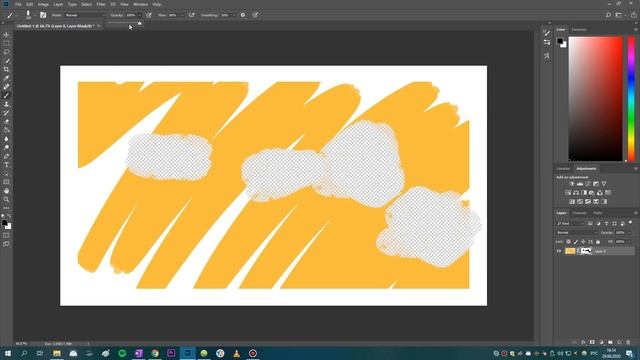The width and height of the screenshot is (640, 360).
Task: Open the Flow dropdown arrow
Action: [x=182, y=15]
